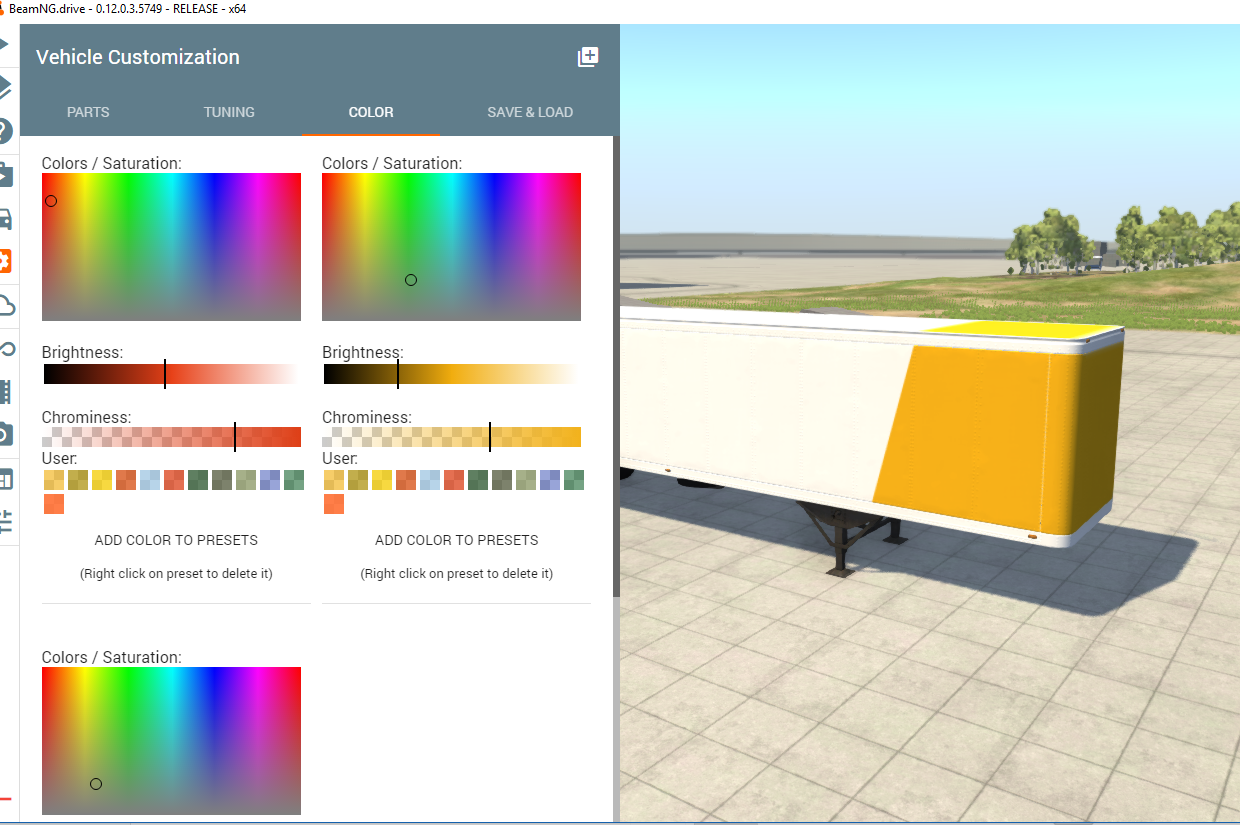Click the first panel's Brightness slider

coord(171,374)
